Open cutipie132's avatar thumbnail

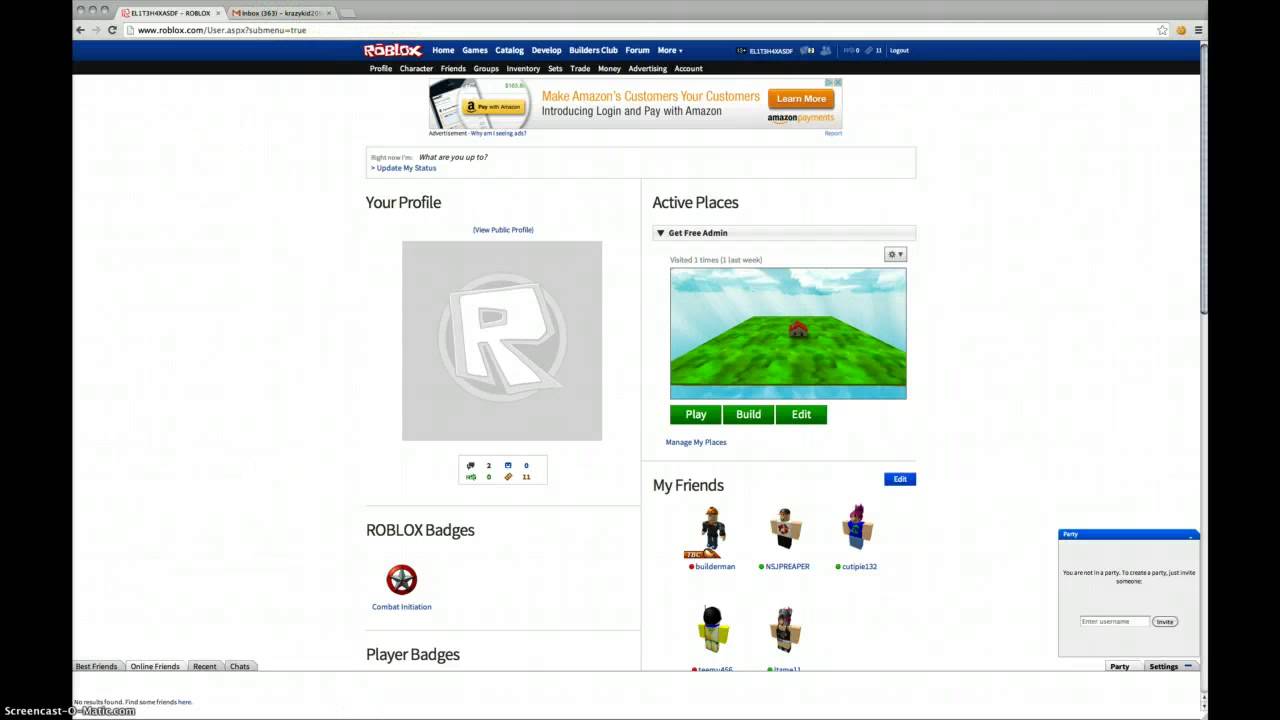tap(856, 528)
